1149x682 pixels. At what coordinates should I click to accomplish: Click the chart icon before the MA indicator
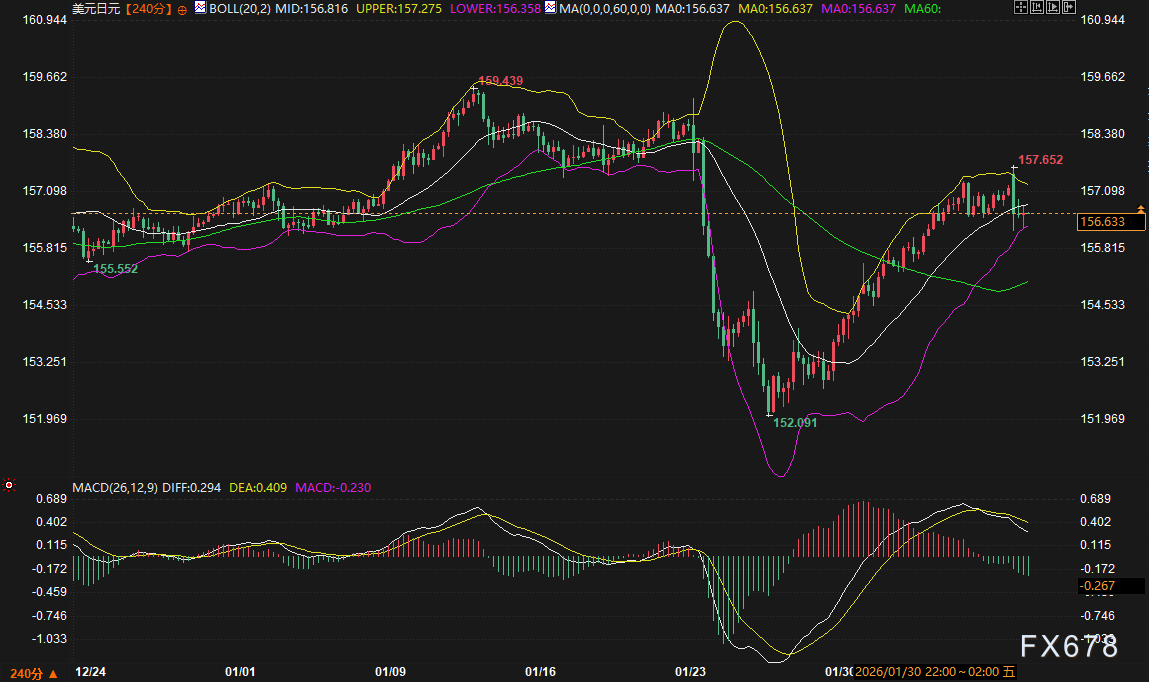[550, 8]
